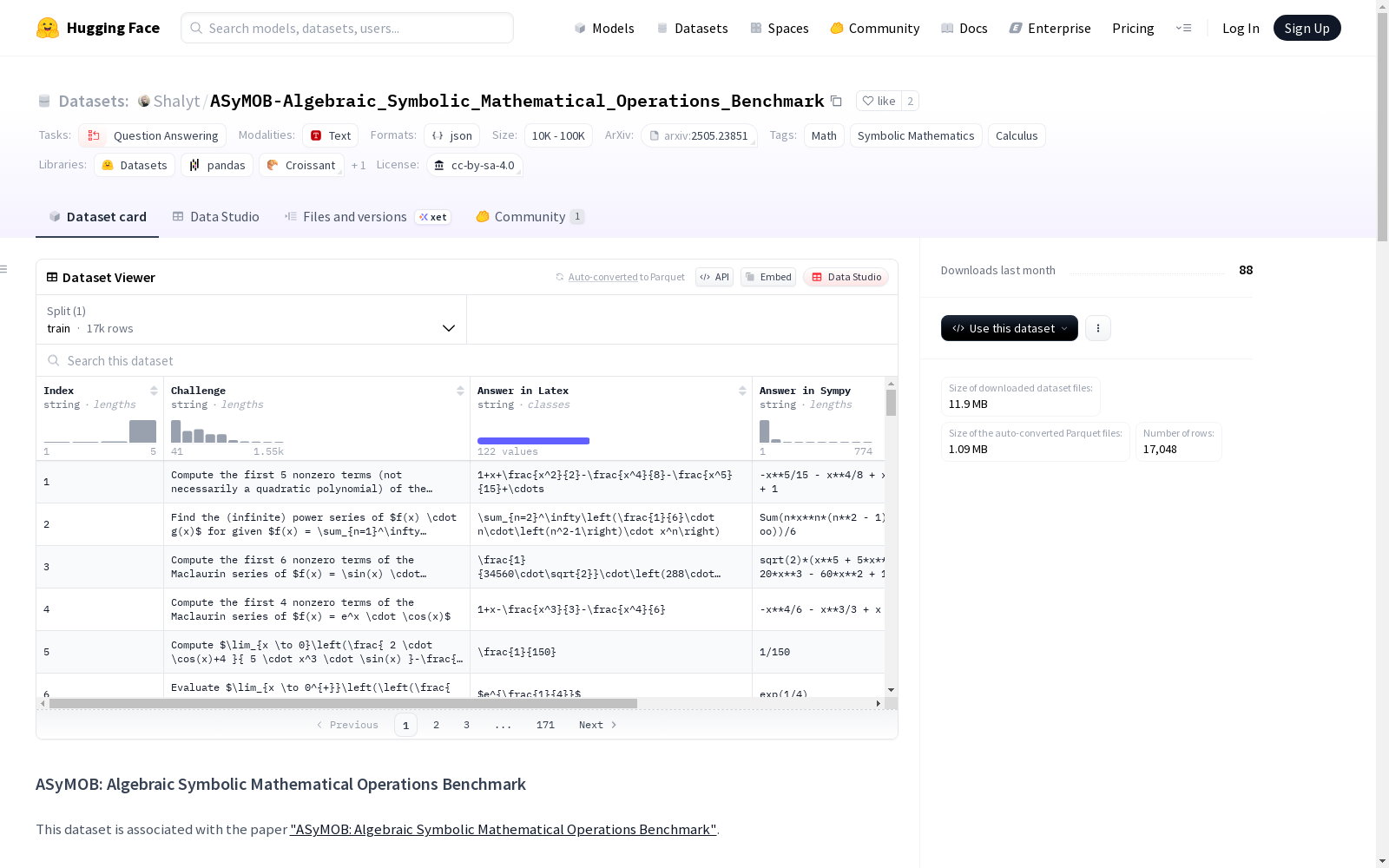This screenshot has height=868, width=1389.
Task: Copy the dataset name with copy icon
Action: click(x=836, y=101)
